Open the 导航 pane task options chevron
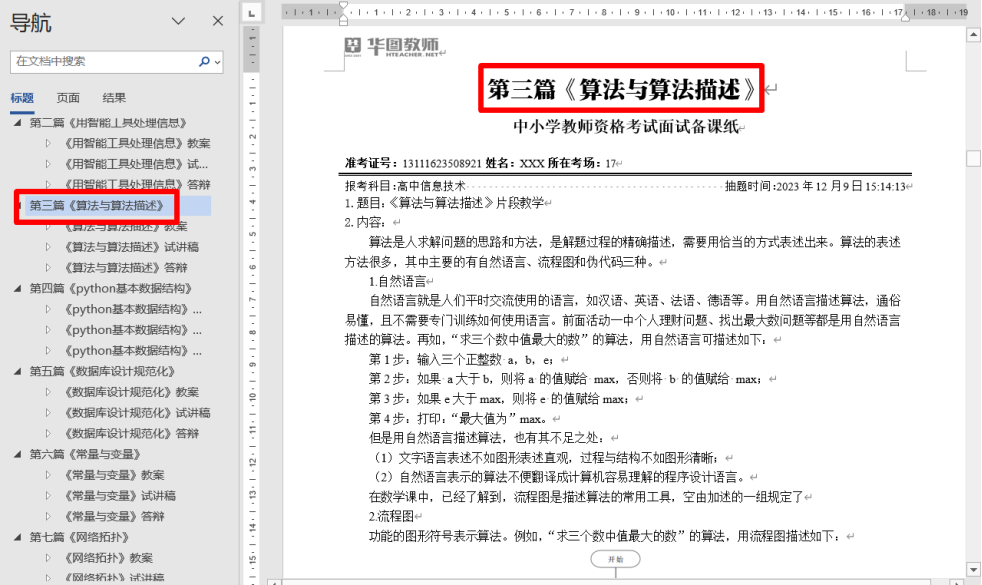982x585 pixels. 179,21
